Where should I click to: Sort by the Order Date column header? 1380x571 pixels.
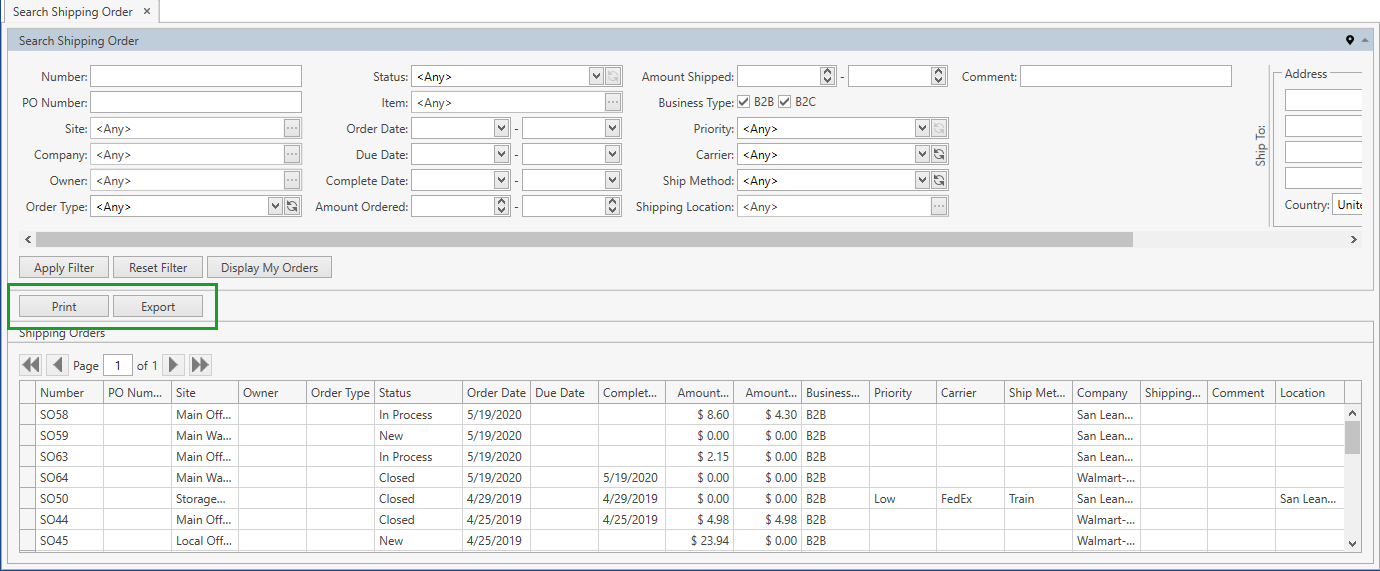pyautogui.click(x=495, y=393)
